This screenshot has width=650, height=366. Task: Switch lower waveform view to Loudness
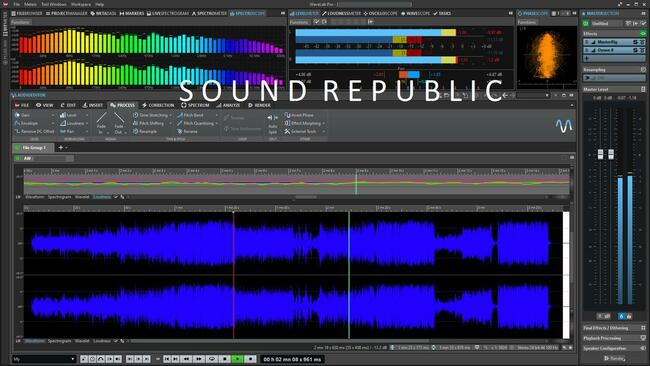tap(102, 341)
